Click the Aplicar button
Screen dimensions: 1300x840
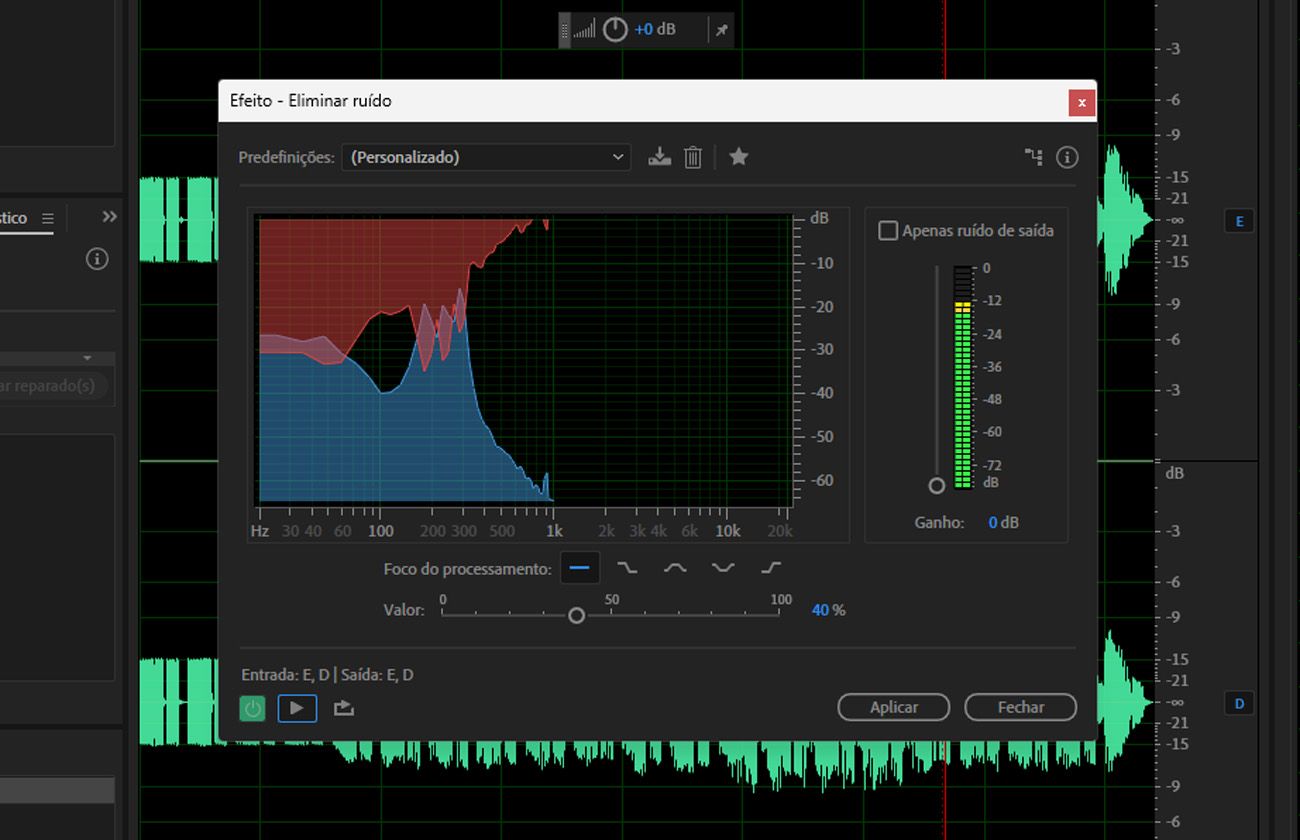[893, 707]
